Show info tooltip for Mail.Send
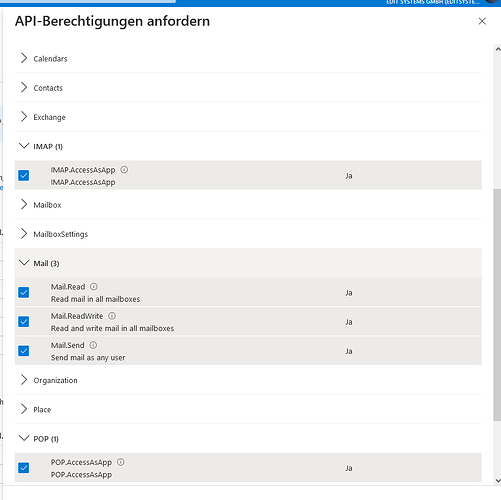 tap(93, 345)
